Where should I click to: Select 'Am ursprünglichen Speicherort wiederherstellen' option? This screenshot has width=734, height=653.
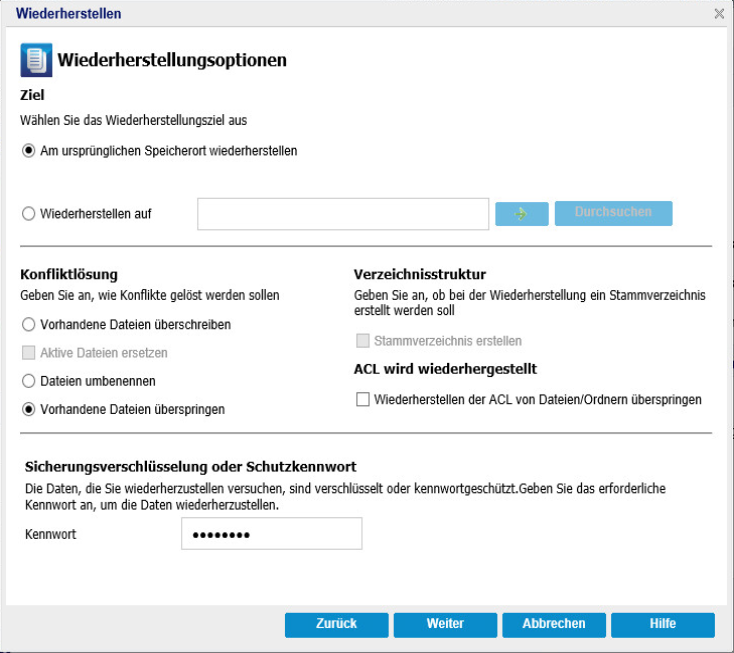point(28,151)
